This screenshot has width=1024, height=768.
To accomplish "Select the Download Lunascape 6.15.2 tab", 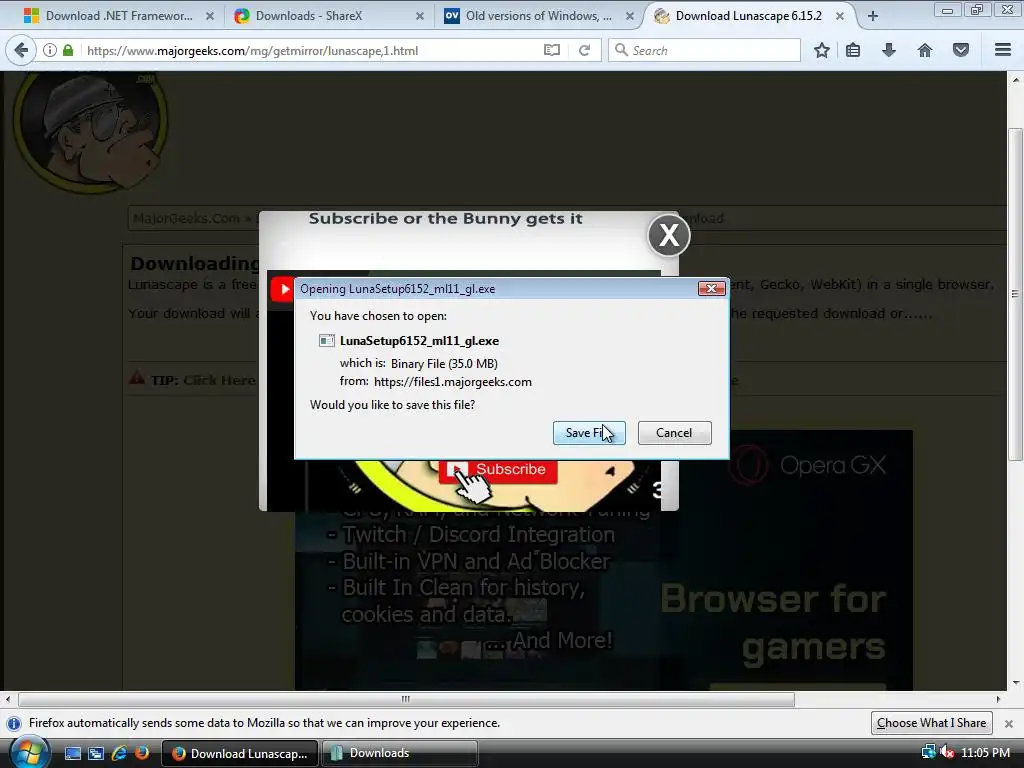I will pos(748,16).
